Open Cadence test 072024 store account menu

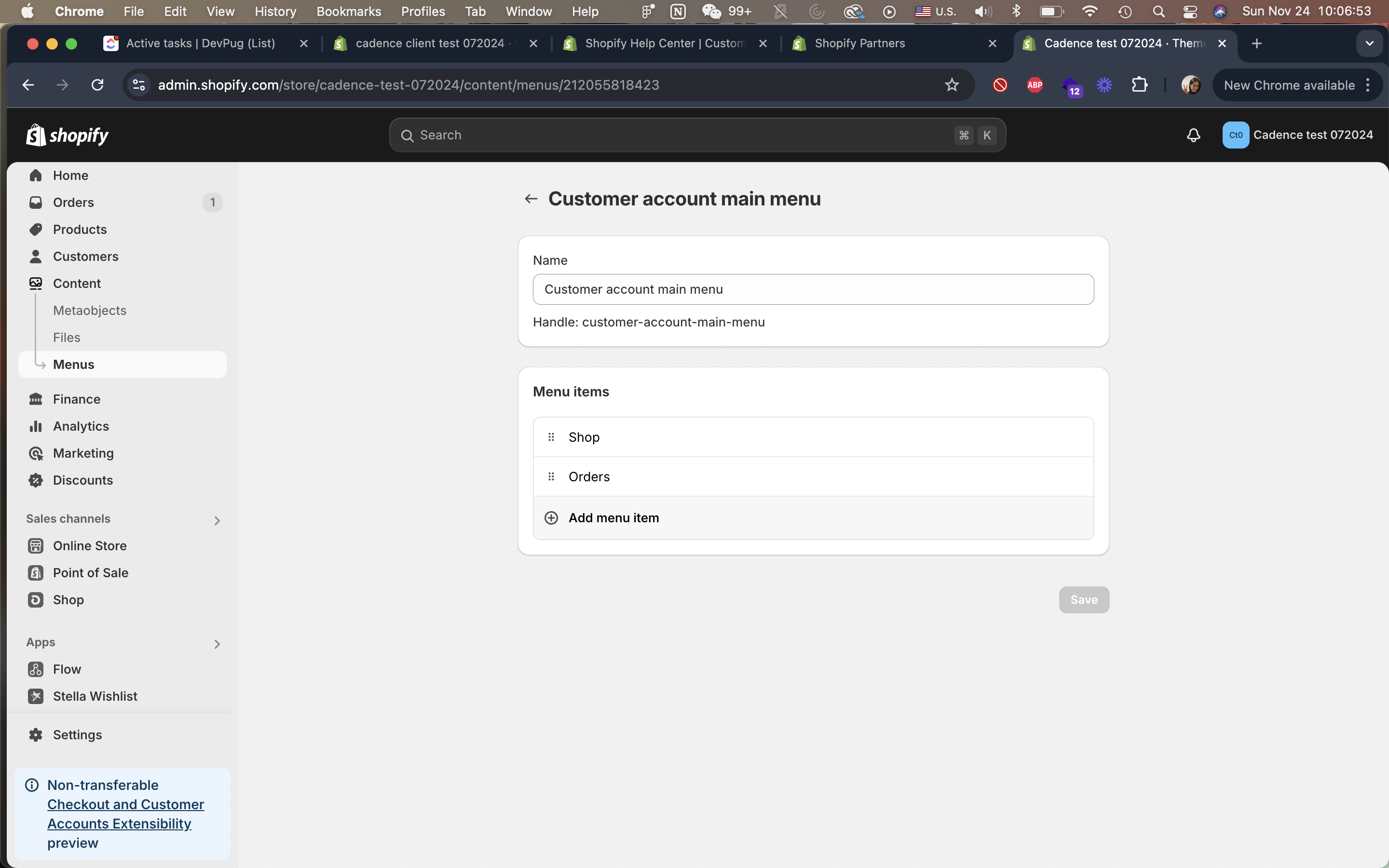tap(1297, 136)
